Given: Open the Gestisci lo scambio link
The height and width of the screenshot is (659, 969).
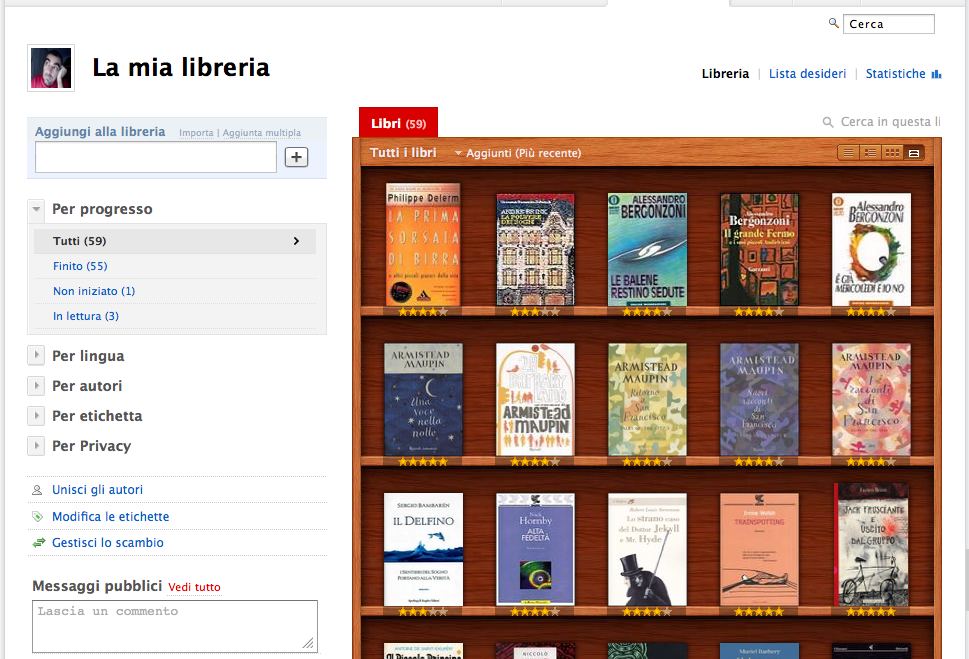Looking at the screenshot, I should click(x=108, y=543).
